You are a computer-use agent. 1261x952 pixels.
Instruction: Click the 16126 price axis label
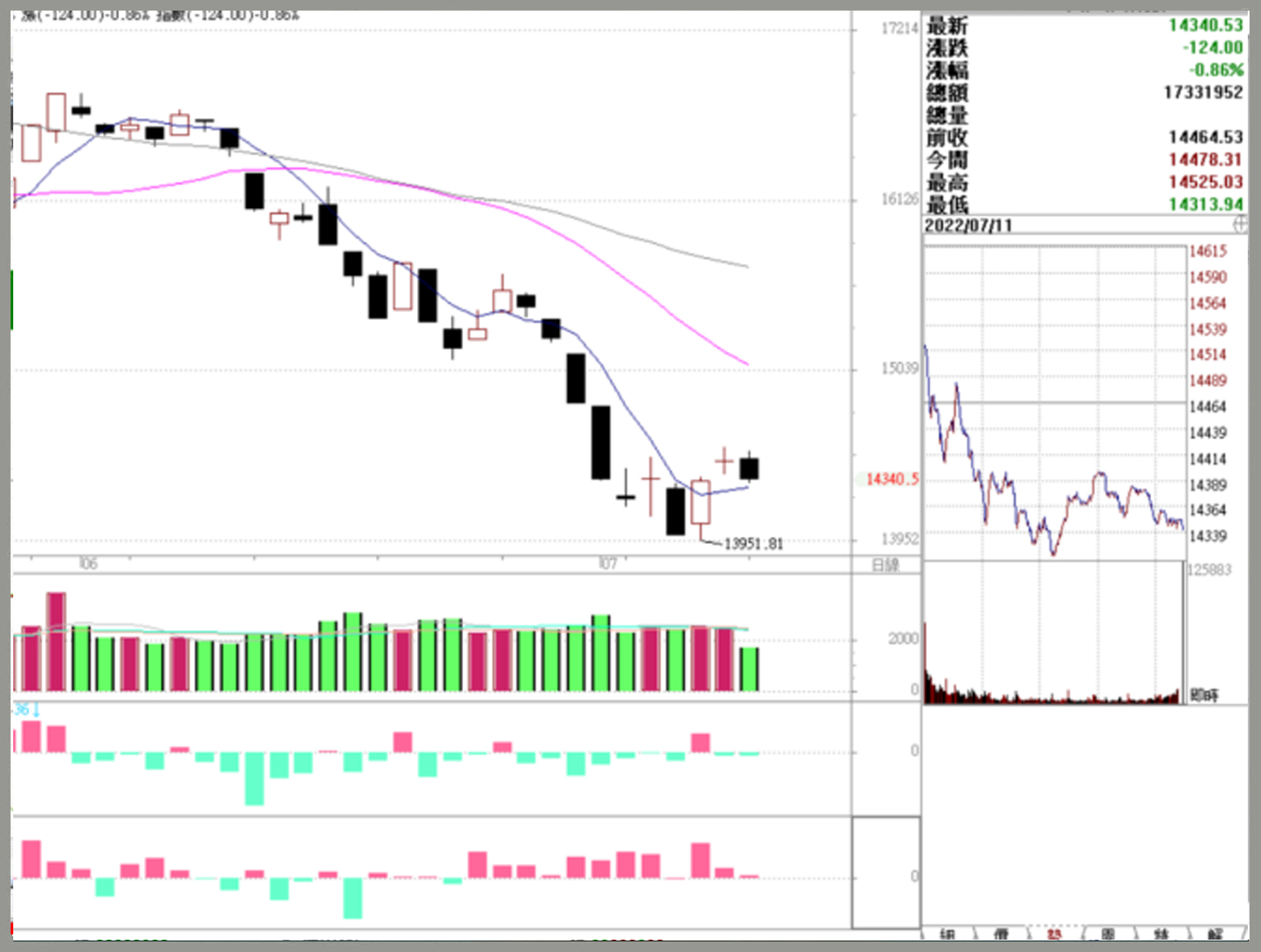[x=899, y=199]
